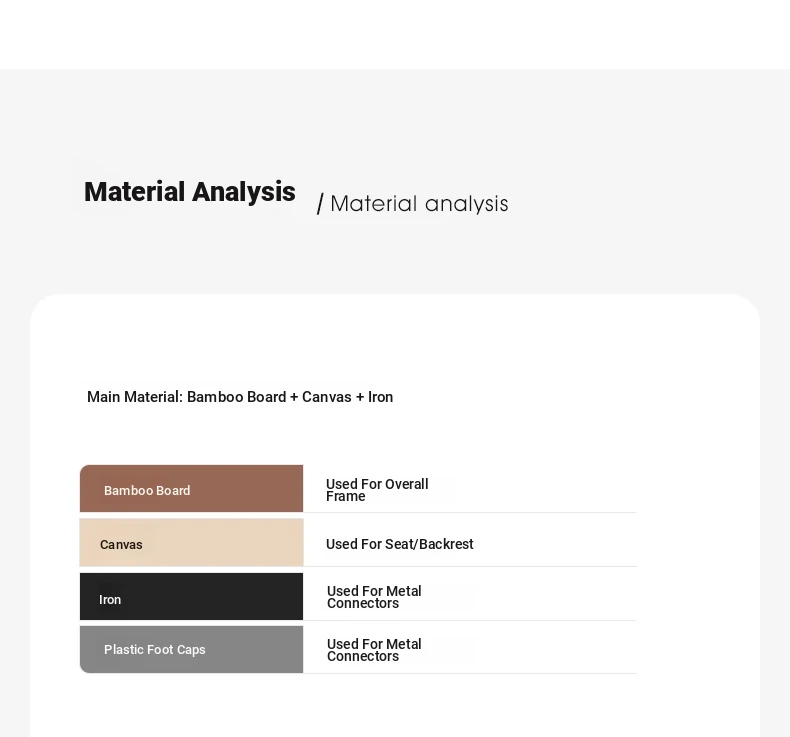This screenshot has height=737, width=790.
Task: Select the Plastic Foot Caps label text
Action: pos(155,650)
